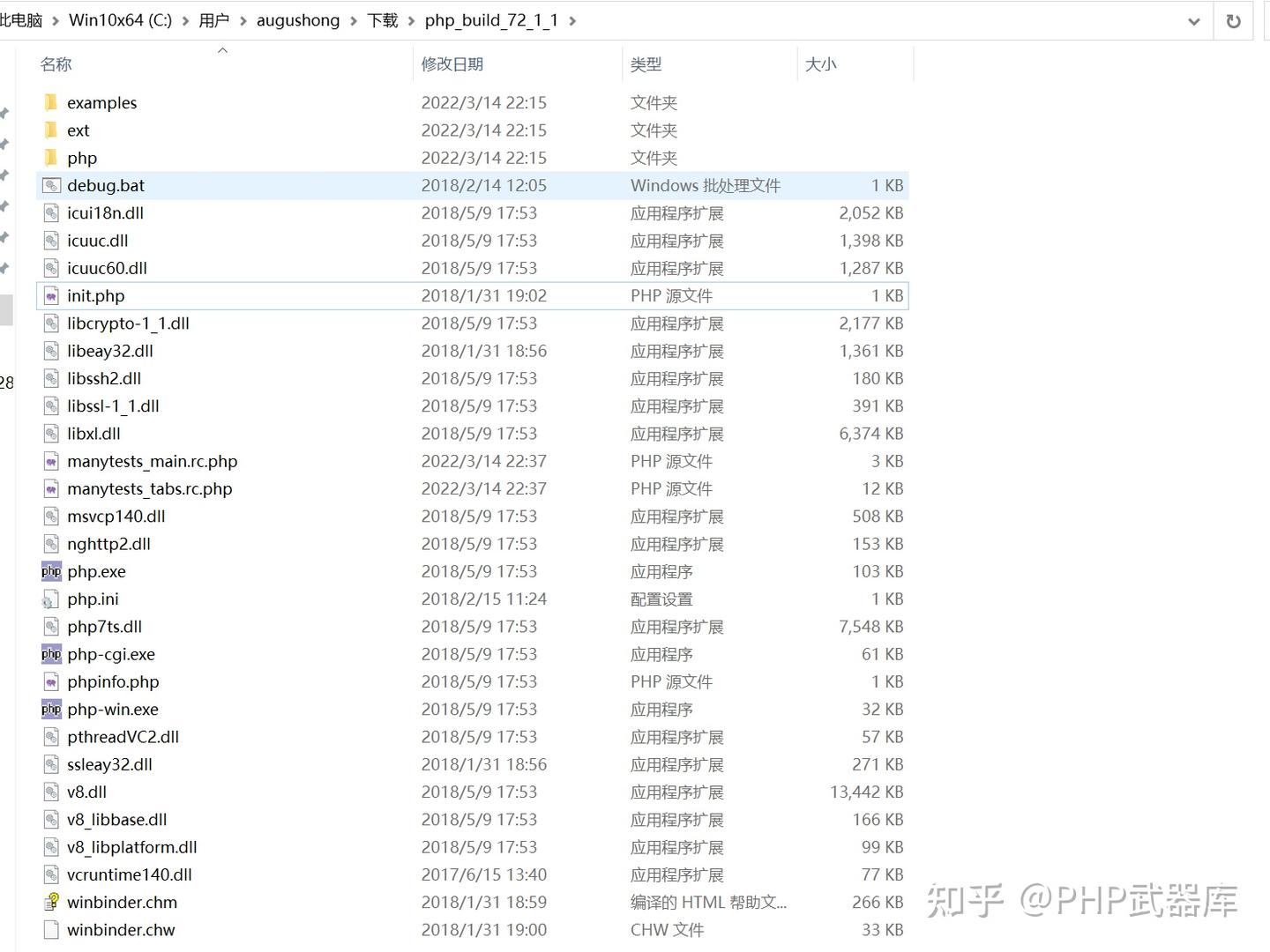This screenshot has height=952, width=1270.
Task: Select the file named libcrypto-1_1.dll
Action: coord(129,324)
